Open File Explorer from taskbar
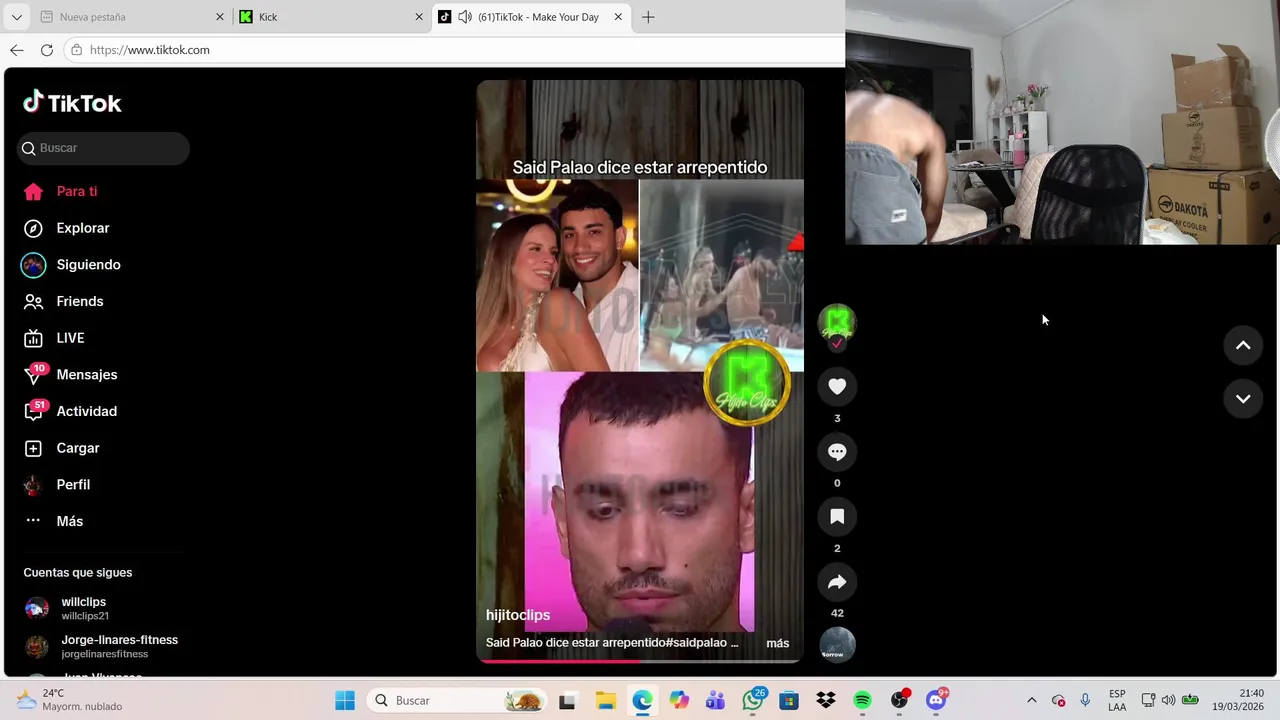The image size is (1280, 720). click(605, 700)
